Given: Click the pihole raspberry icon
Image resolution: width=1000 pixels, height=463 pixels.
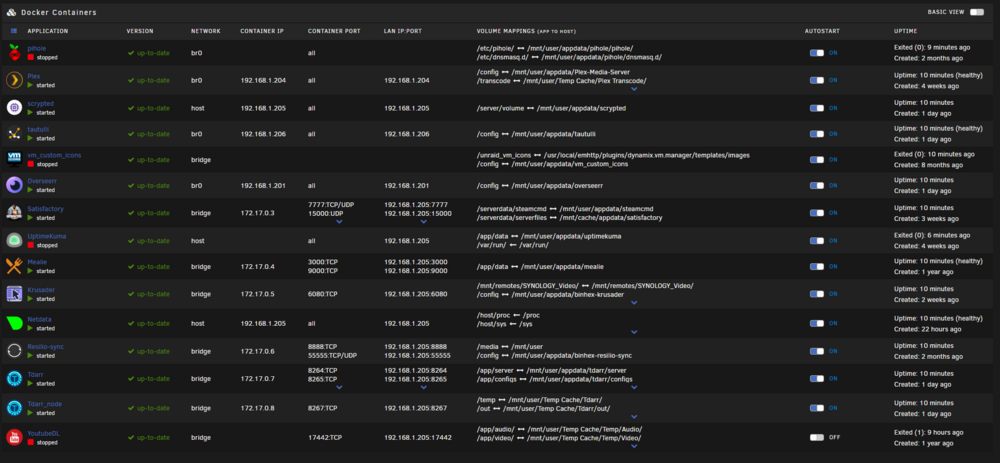Looking at the screenshot, I should tap(14, 52).
